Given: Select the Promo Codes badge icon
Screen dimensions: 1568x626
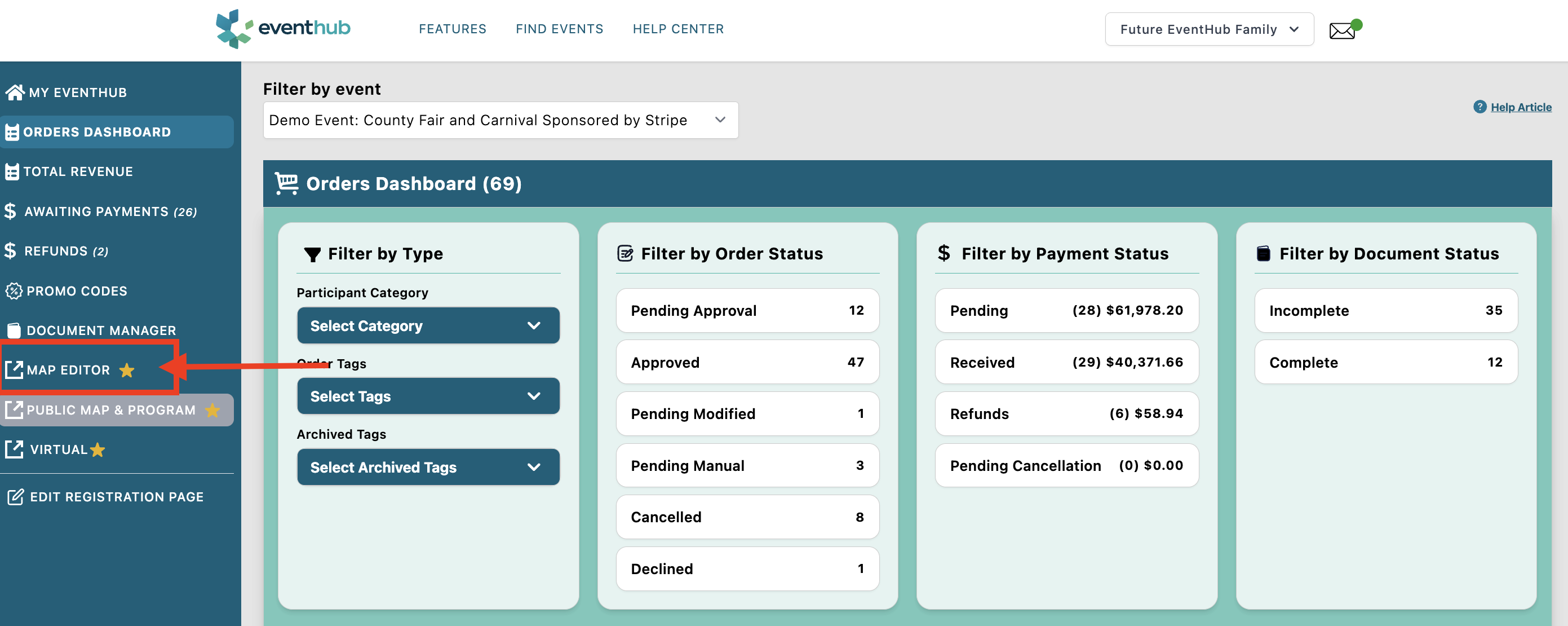Looking at the screenshot, I should point(14,291).
